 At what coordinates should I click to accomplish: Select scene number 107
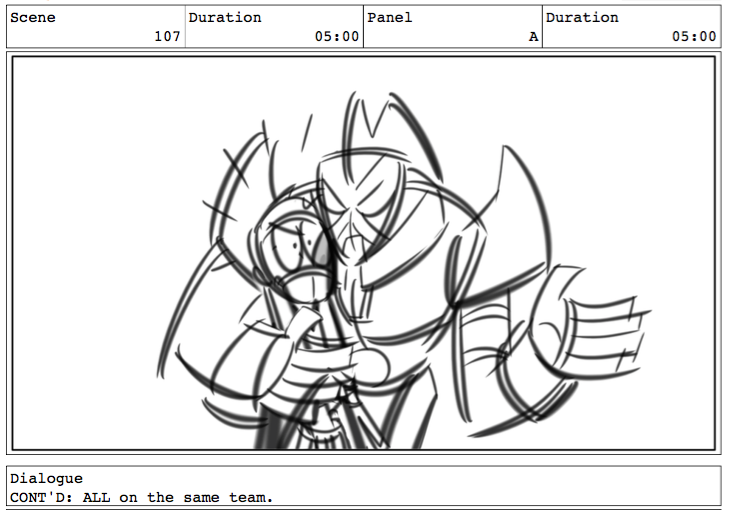[167, 36]
